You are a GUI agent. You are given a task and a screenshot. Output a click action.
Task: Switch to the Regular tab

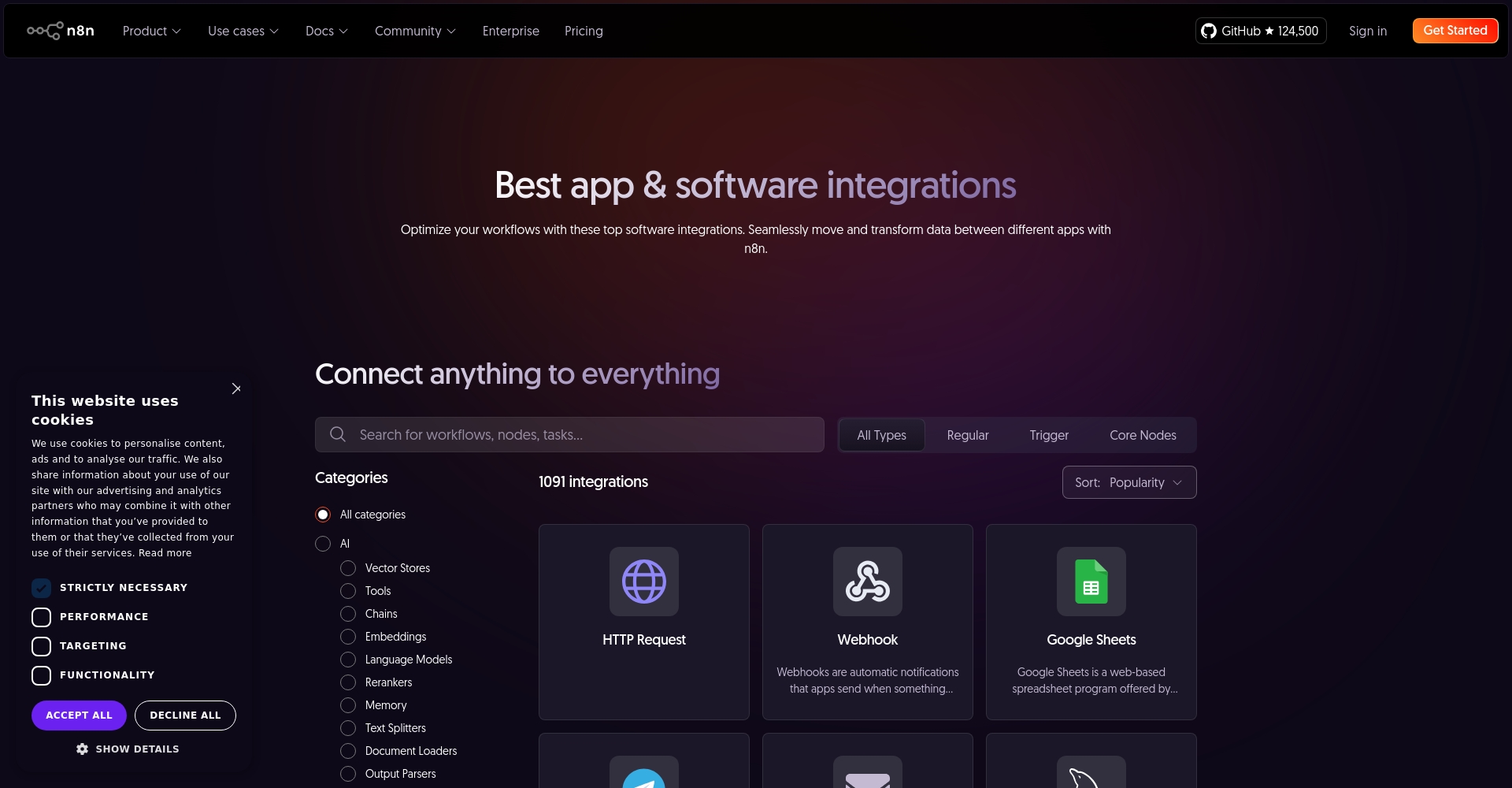coord(968,435)
